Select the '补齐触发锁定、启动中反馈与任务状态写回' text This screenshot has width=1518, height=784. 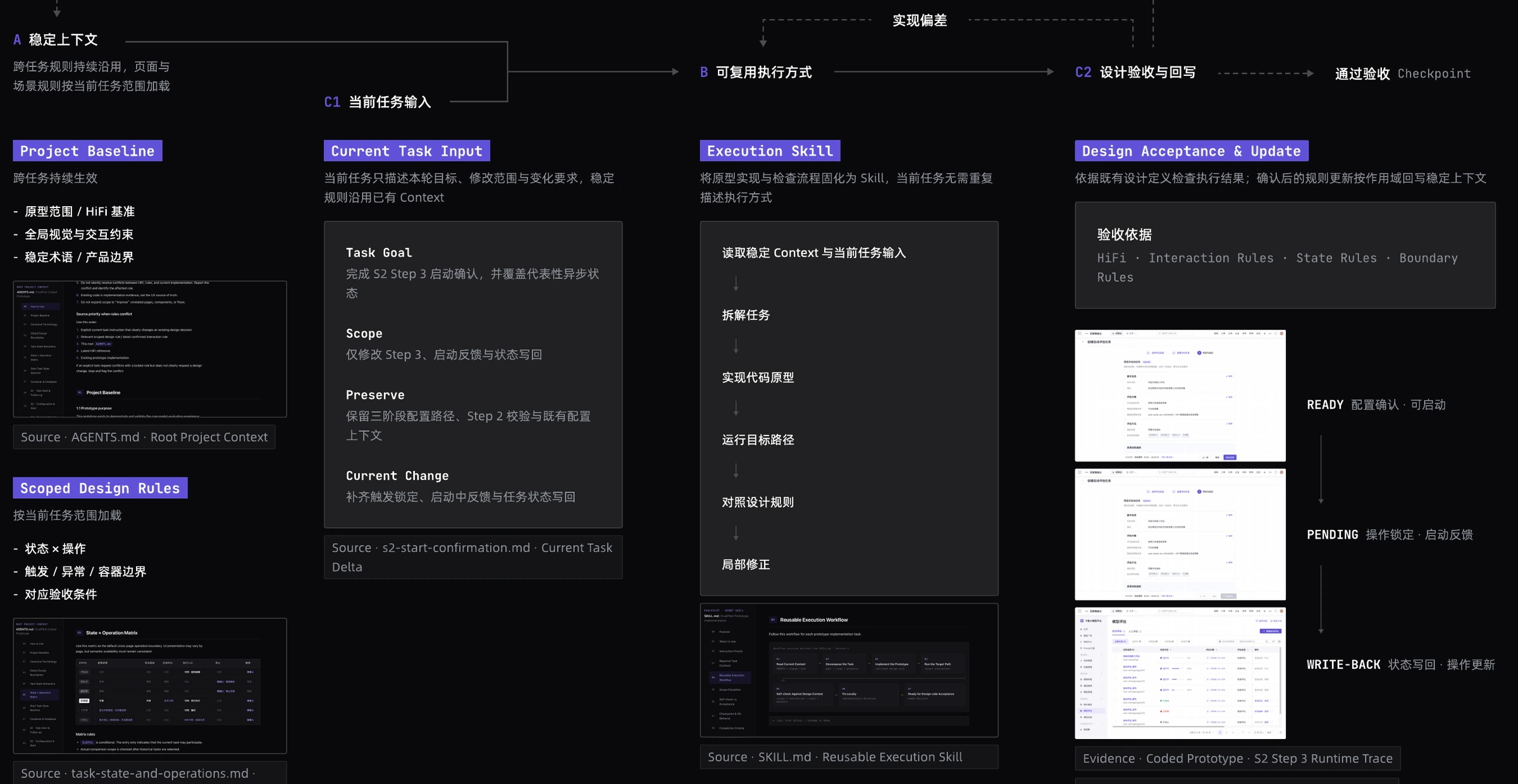pos(460,496)
